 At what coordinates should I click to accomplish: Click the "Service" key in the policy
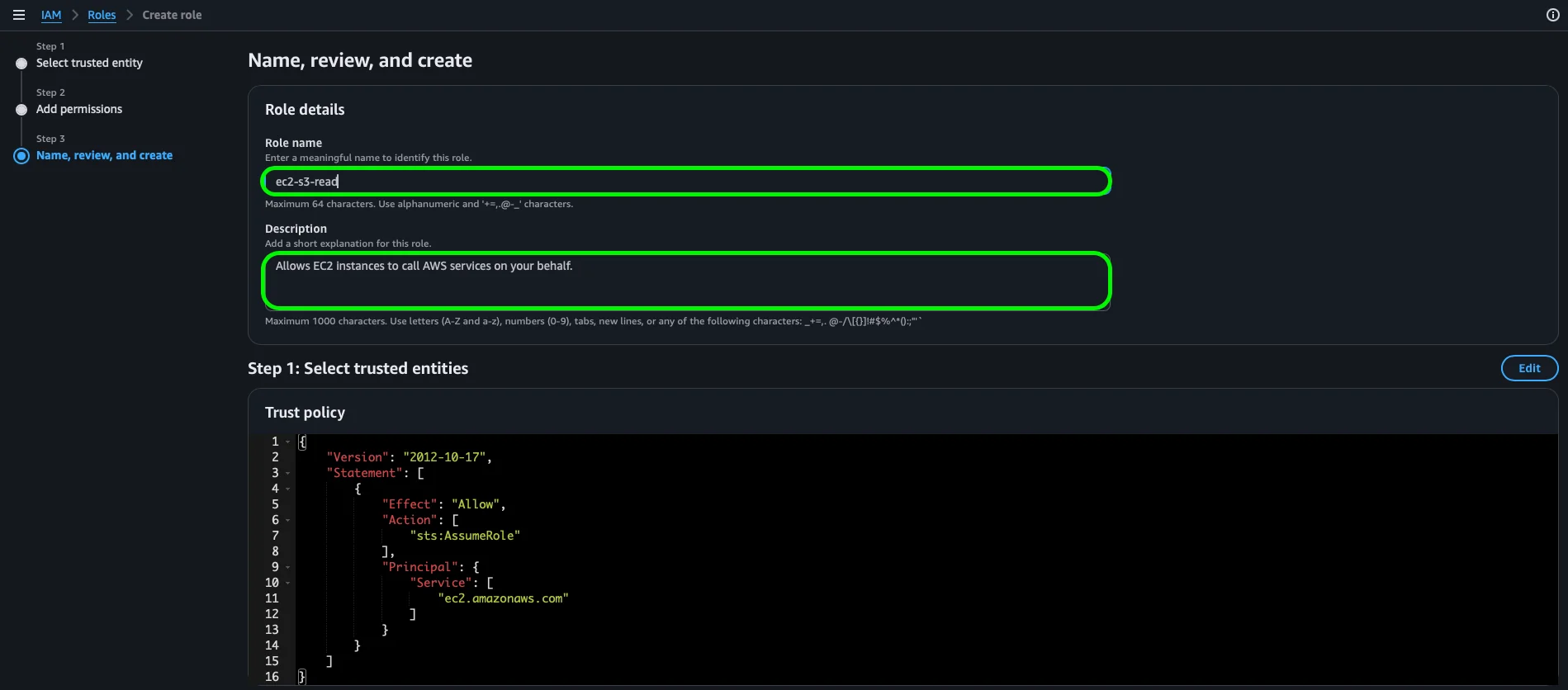(x=441, y=583)
